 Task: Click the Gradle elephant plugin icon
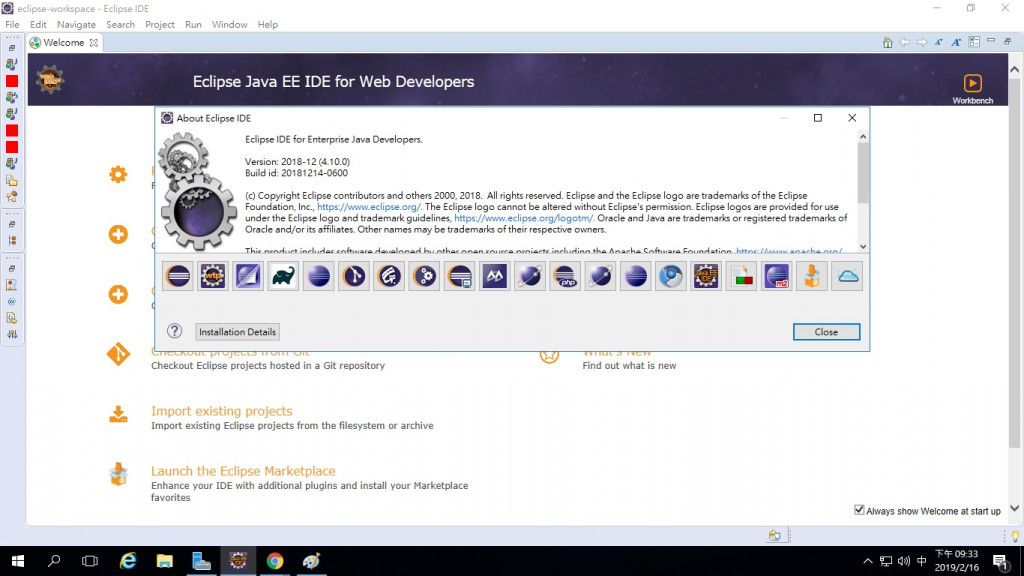point(283,276)
